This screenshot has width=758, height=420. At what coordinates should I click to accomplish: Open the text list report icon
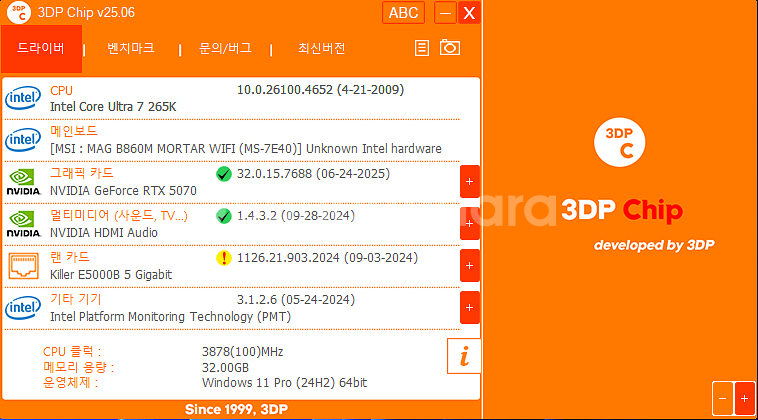click(422, 48)
